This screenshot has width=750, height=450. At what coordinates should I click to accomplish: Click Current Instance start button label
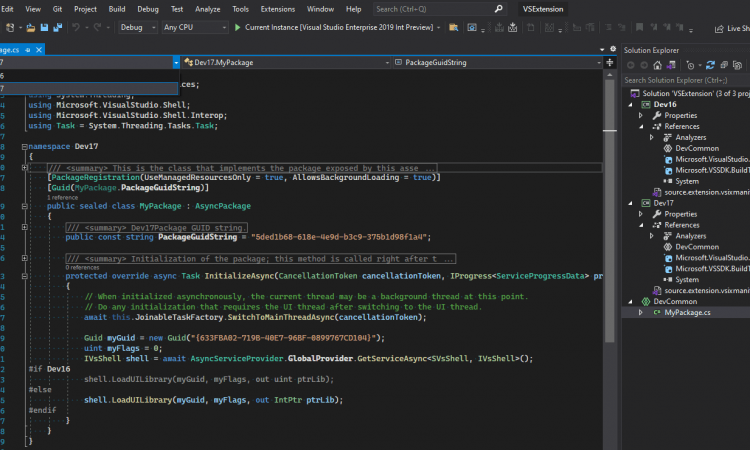(339, 28)
